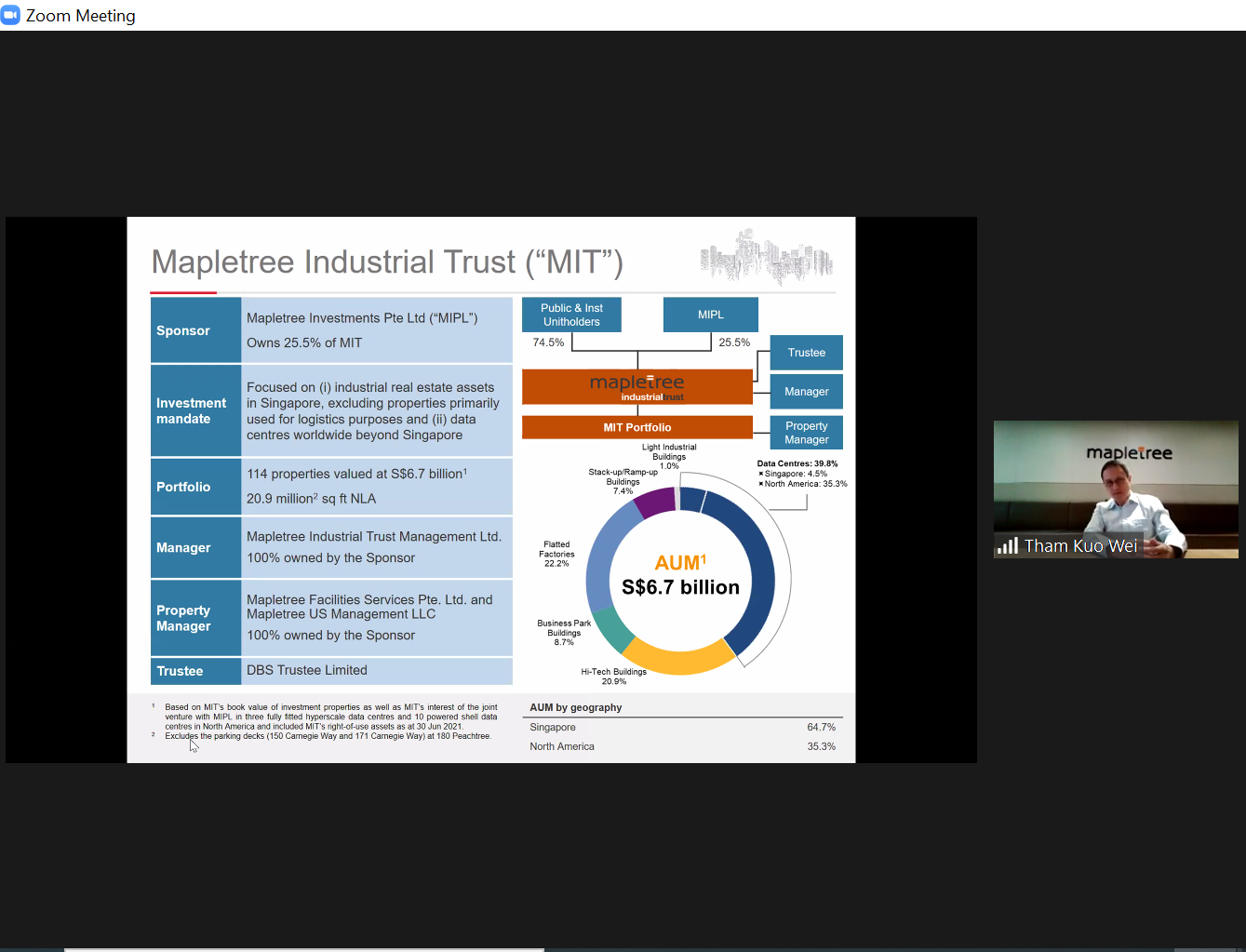The image size is (1246, 952).
Task: Select the 'Investment mandate' row label
Action: click(x=195, y=410)
